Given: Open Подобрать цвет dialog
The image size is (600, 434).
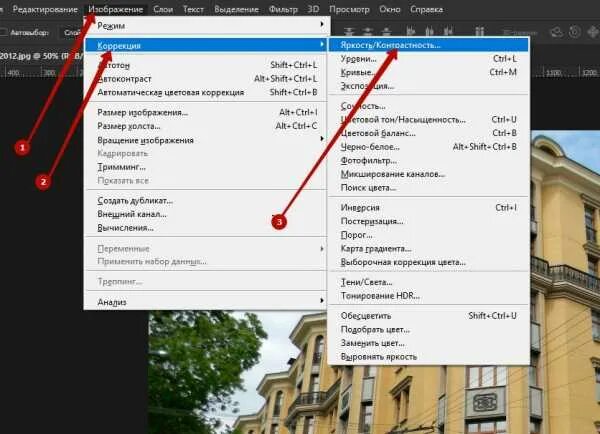Looking at the screenshot, I should pos(429,330).
